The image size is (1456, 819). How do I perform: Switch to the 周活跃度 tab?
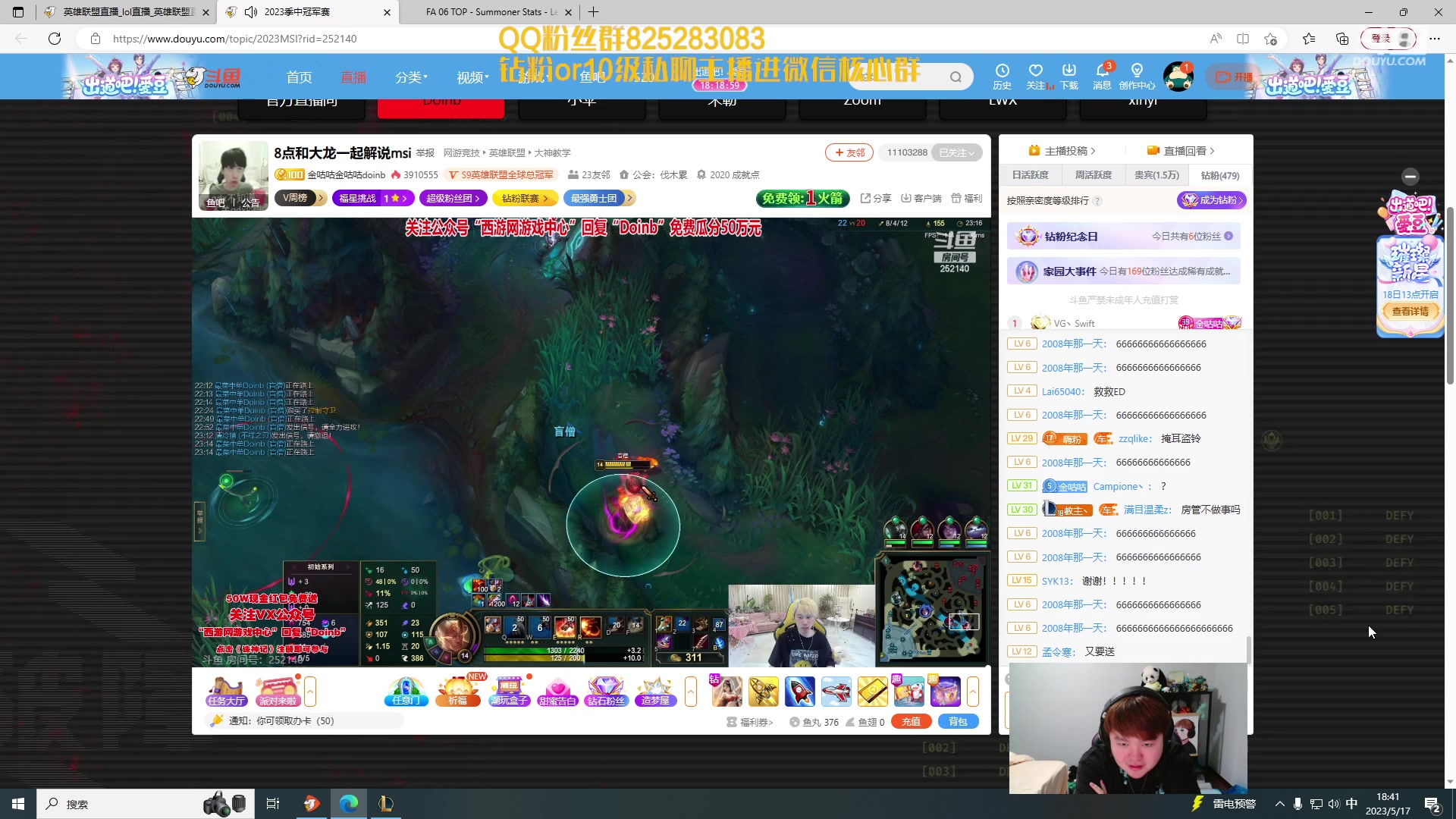coord(1093,175)
